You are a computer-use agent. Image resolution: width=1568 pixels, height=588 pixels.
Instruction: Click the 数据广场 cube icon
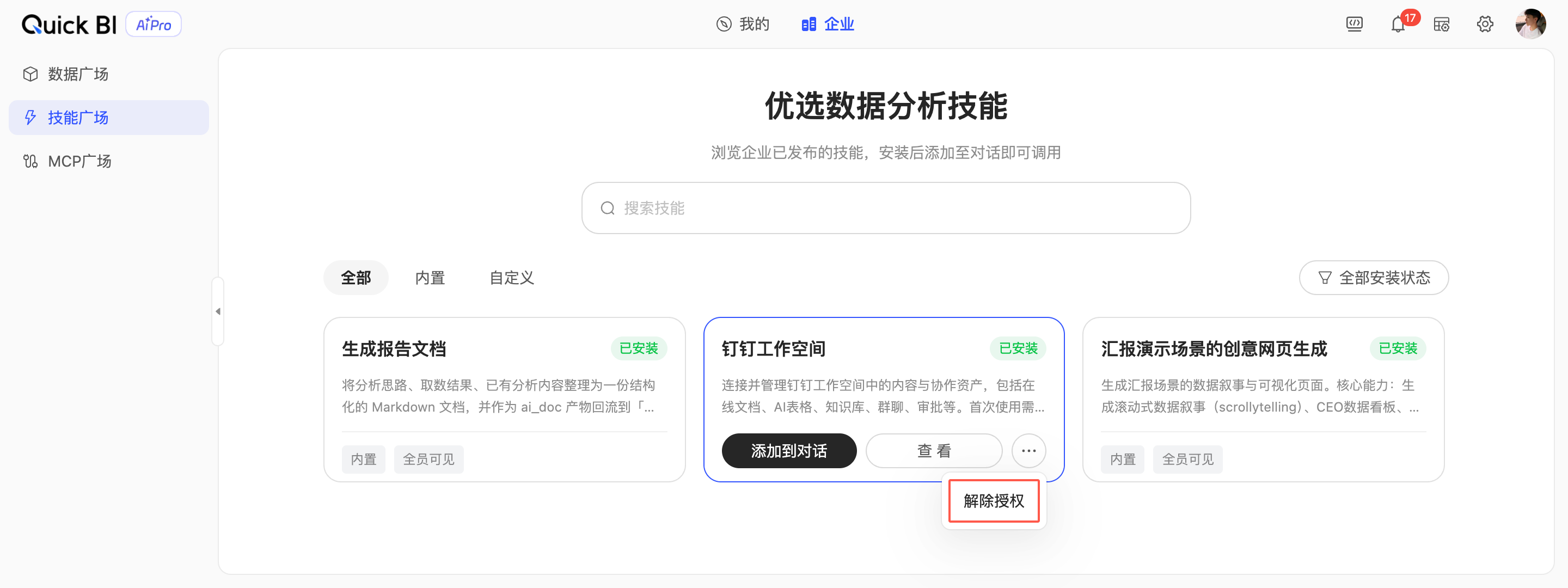(30, 74)
